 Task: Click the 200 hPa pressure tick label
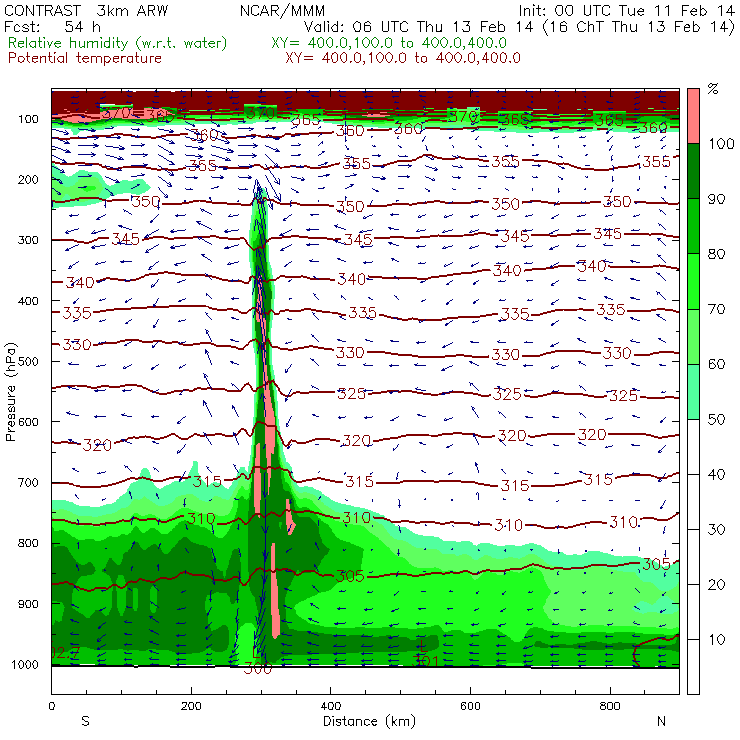click(28, 179)
